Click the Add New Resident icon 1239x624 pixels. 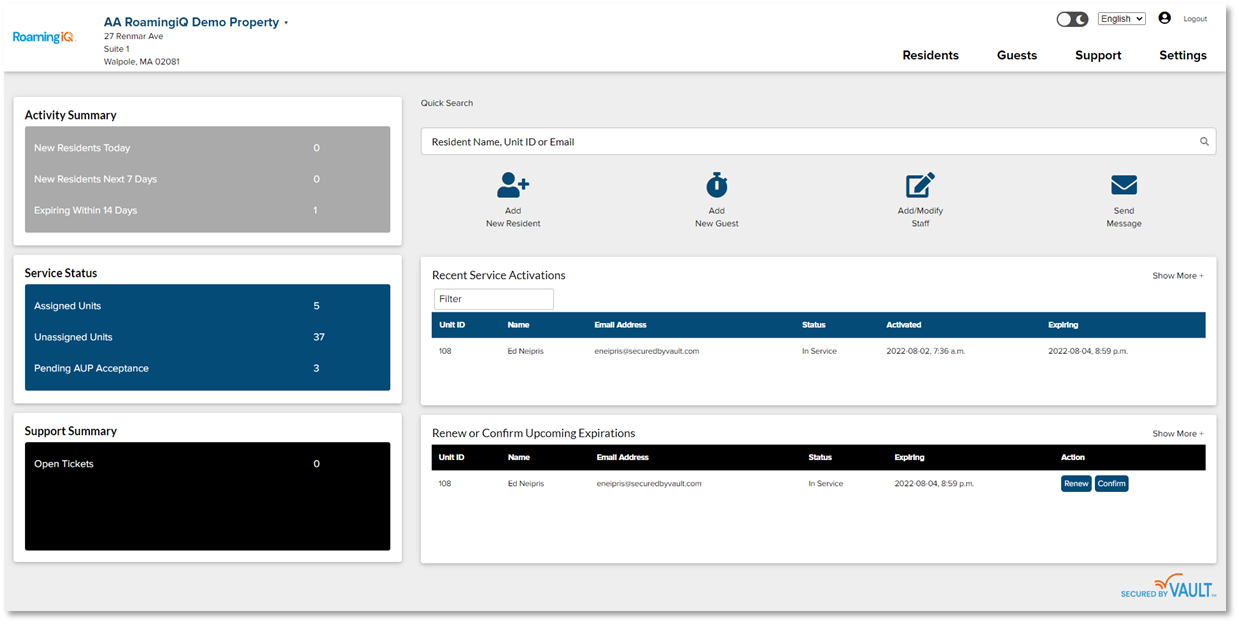click(513, 185)
